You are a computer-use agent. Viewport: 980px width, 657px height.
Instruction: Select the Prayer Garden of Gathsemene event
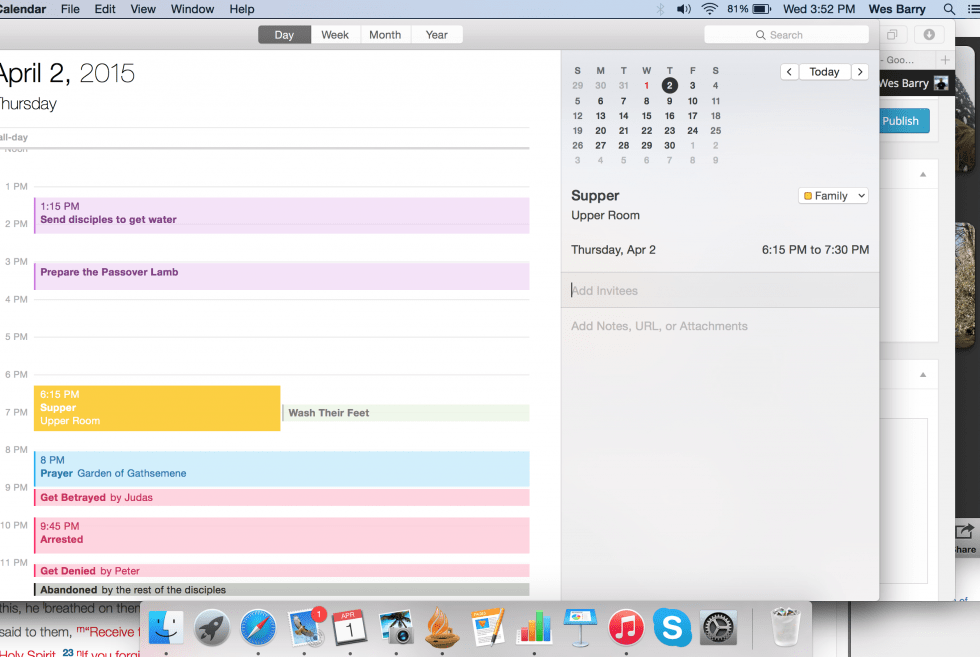[281, 468]
